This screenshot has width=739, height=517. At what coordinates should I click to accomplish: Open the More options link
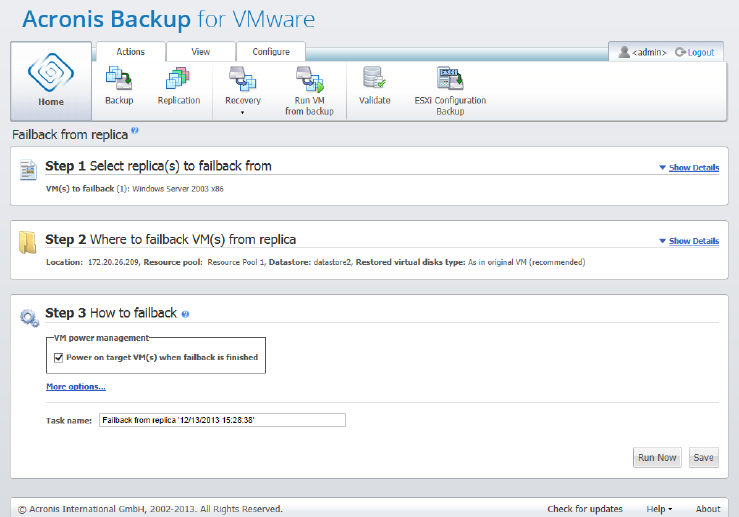pyautogui.click(x=75, y=387)
